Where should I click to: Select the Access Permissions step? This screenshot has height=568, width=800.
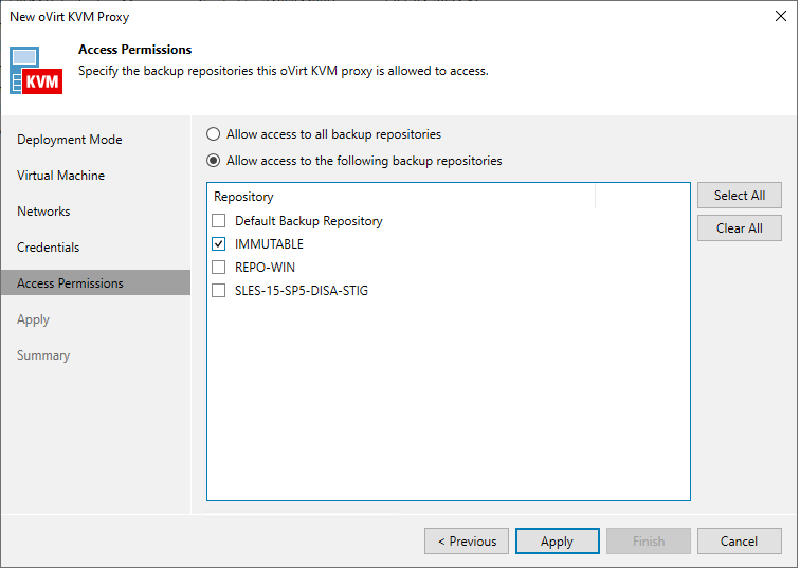pos(95,283)
